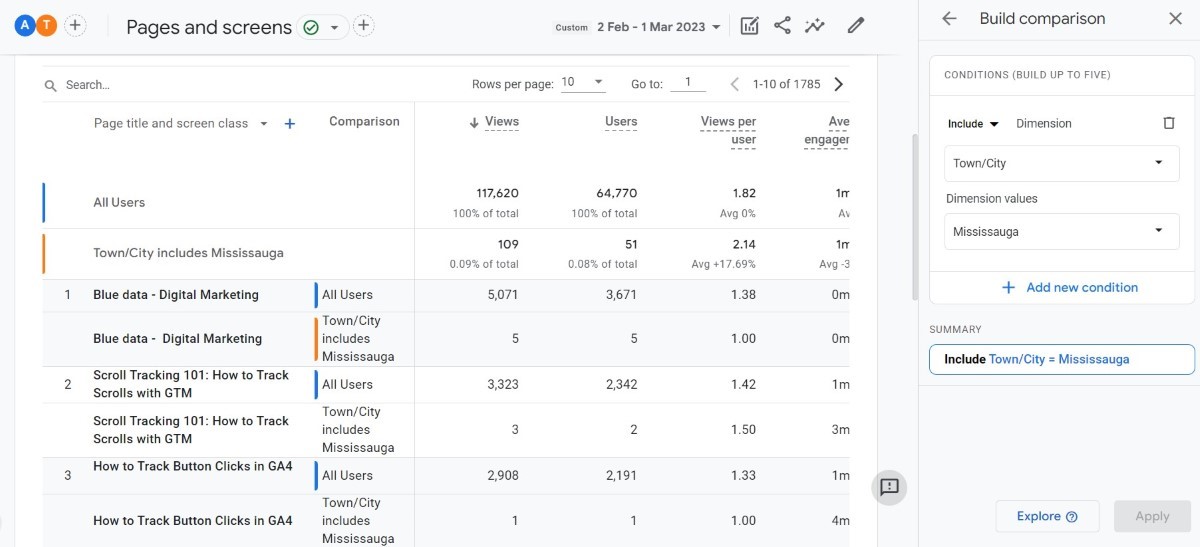This screenshot has width=1200, height=547.
Task: Click the orange 'T' Town/City comparison chip
Action: click(46, 26)
